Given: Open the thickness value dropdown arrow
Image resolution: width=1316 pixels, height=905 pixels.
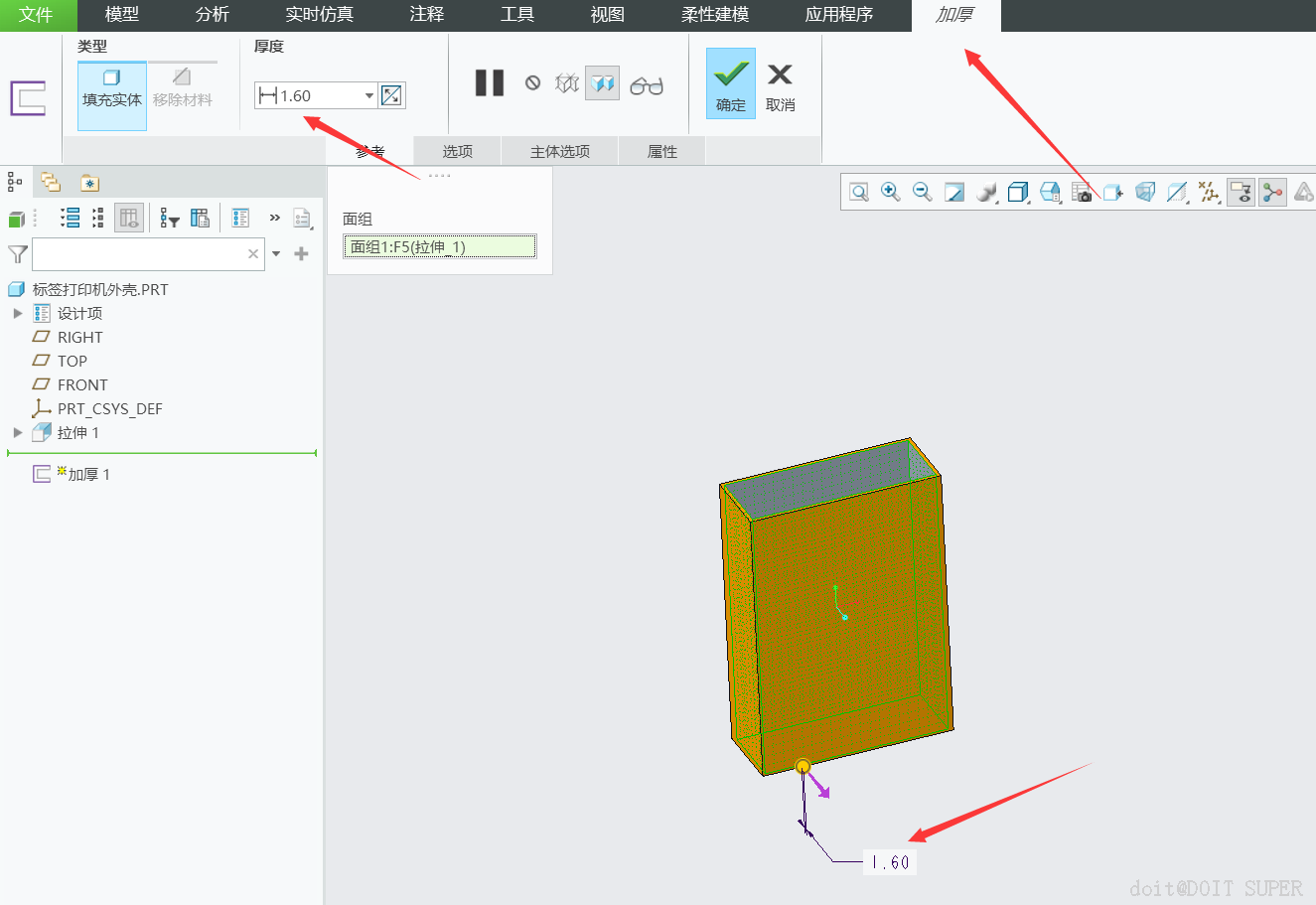Looking at the screenshot, I should point(368,95).
